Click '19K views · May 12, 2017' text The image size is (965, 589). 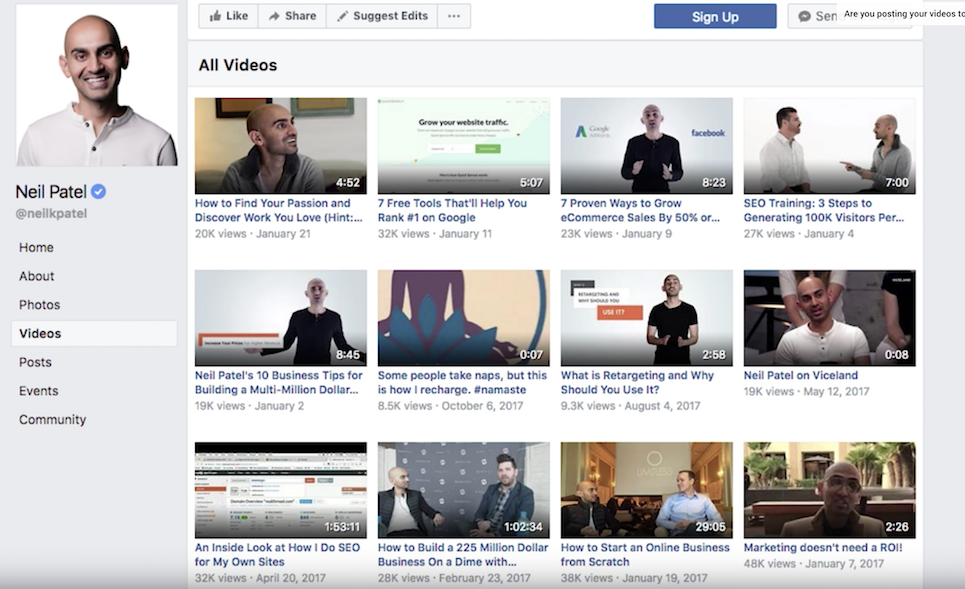pyautogui.click(x=806, y=391)
